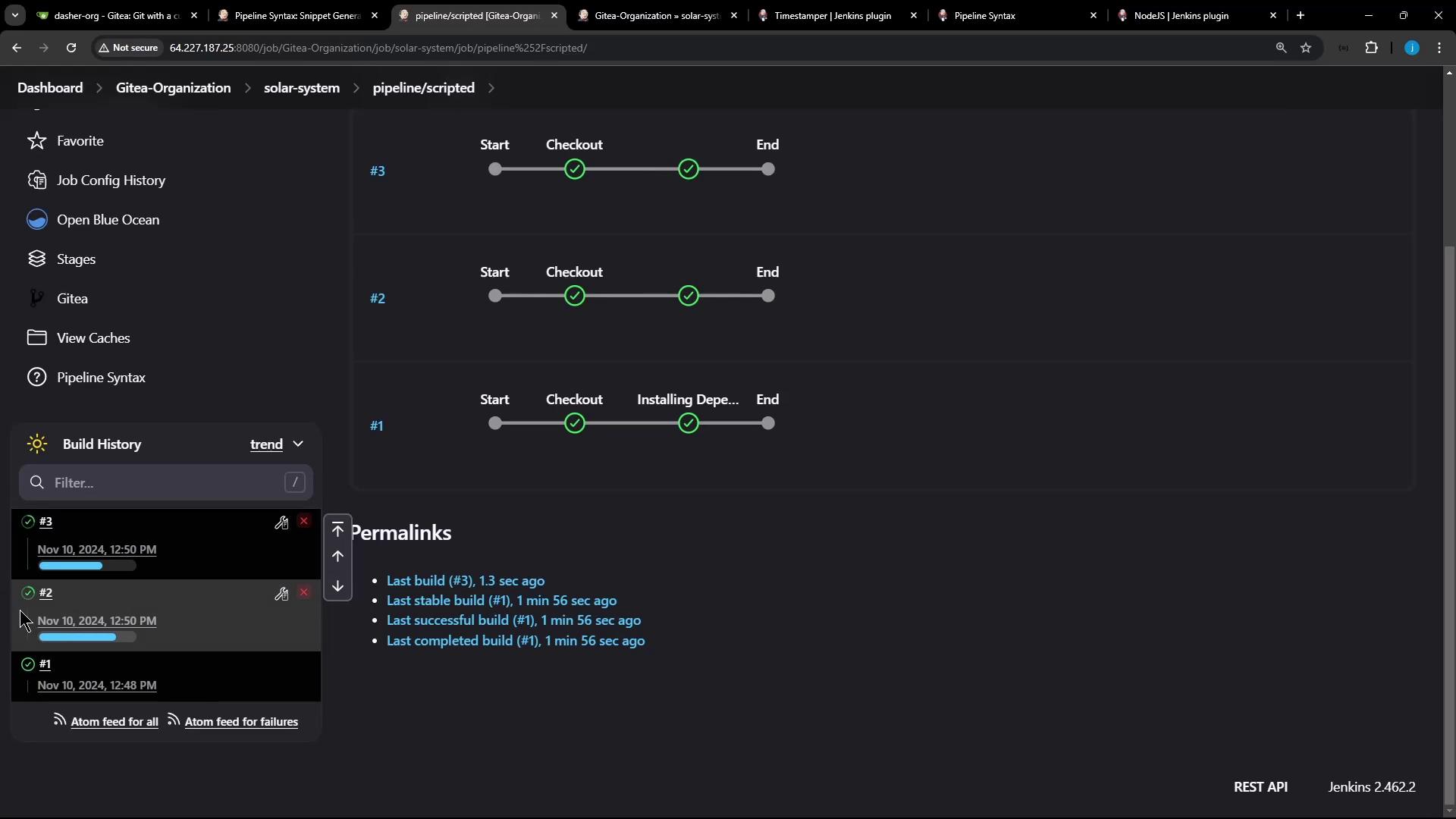Open Blue Ocean view
Viewport: 1456px width, 819px height.
[108, 220]
